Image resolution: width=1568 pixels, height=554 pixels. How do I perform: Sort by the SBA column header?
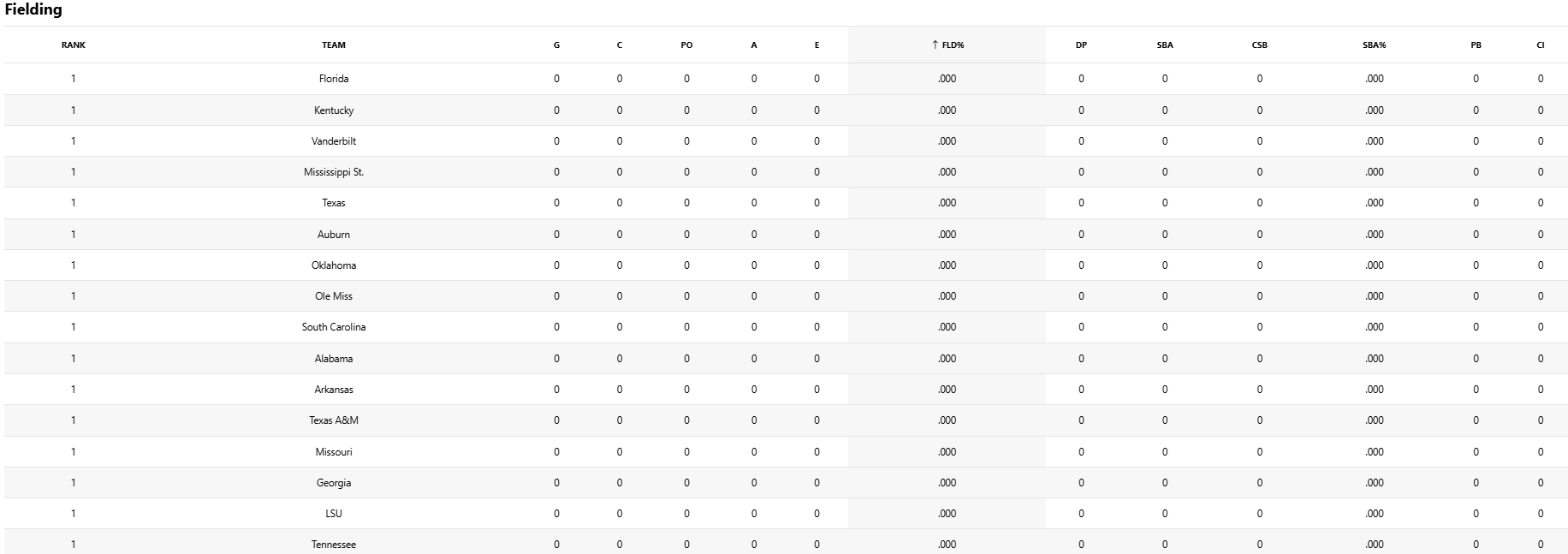point(1165,45)
